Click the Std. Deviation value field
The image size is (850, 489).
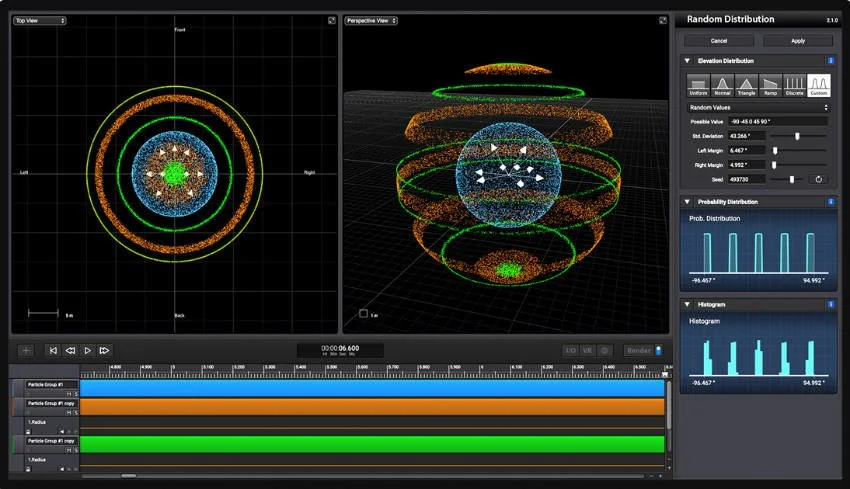coord(747,136)
